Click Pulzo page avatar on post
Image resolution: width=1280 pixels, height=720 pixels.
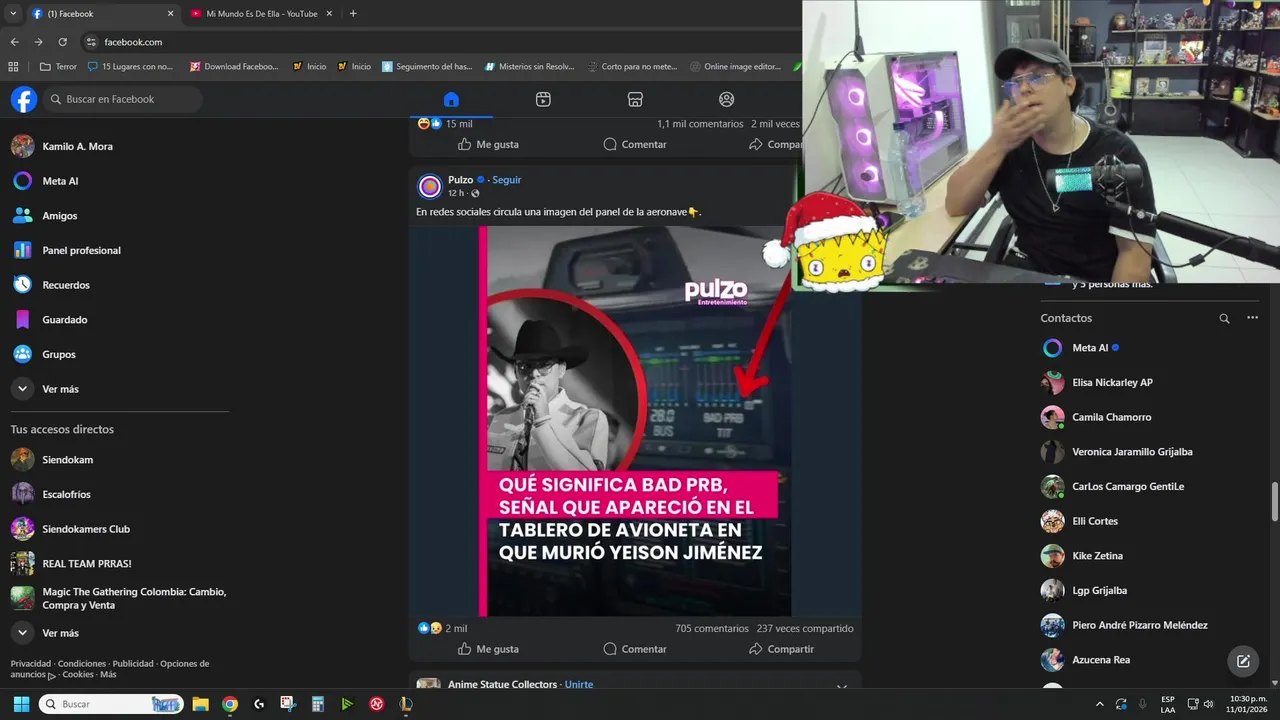click(x=430, y=186)
